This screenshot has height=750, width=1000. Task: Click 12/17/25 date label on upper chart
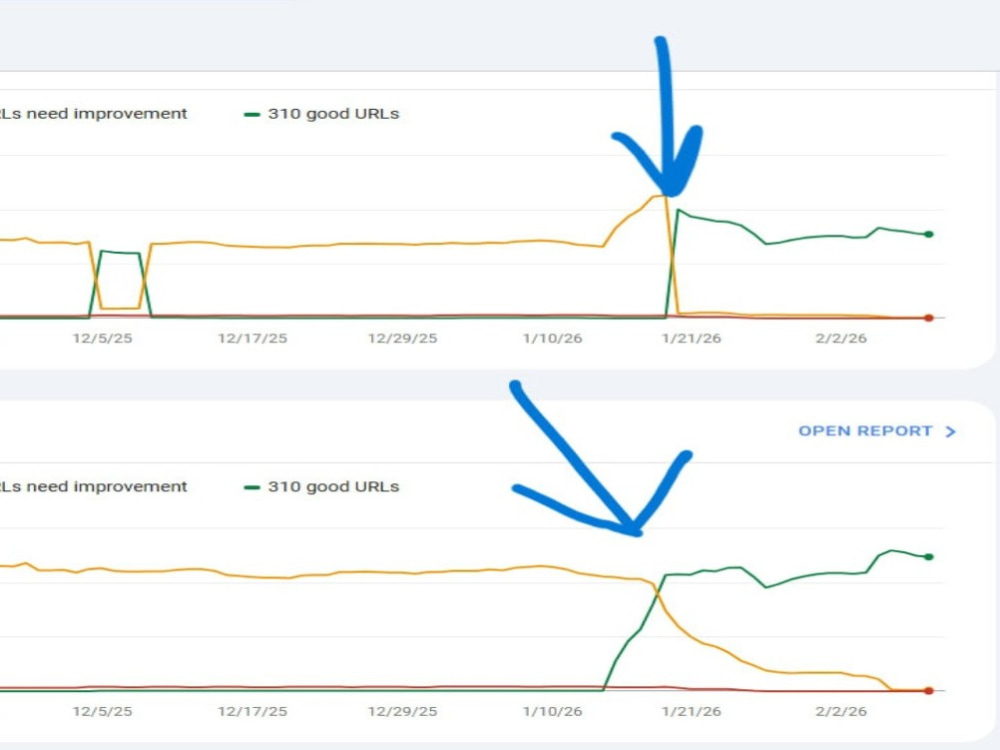click(253, 339)
